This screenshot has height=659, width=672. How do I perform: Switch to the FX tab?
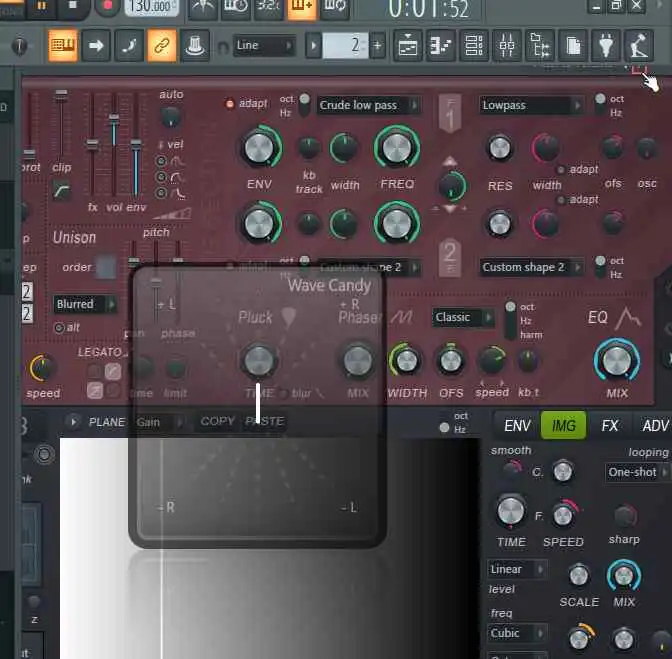[x=610, y=426]
